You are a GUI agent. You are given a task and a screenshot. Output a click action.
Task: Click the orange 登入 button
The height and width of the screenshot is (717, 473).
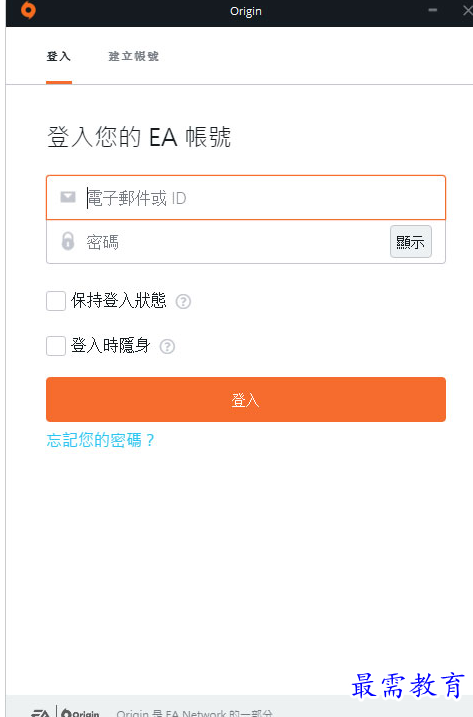[x=246, y=400]
